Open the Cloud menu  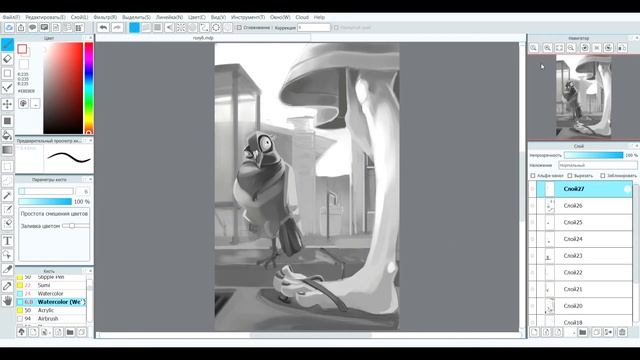302,17
